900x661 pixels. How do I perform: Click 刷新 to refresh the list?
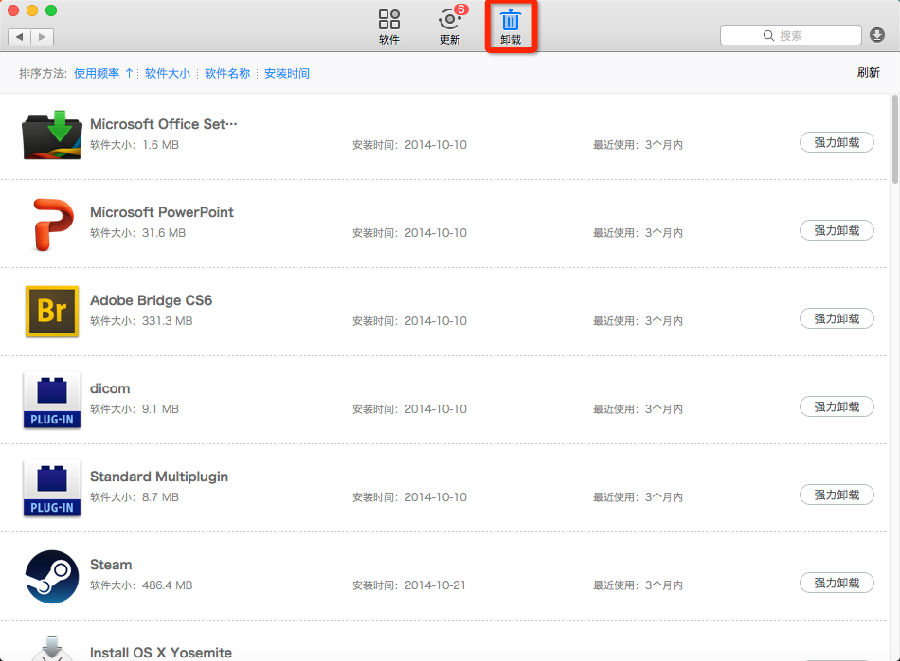(867, 72)
